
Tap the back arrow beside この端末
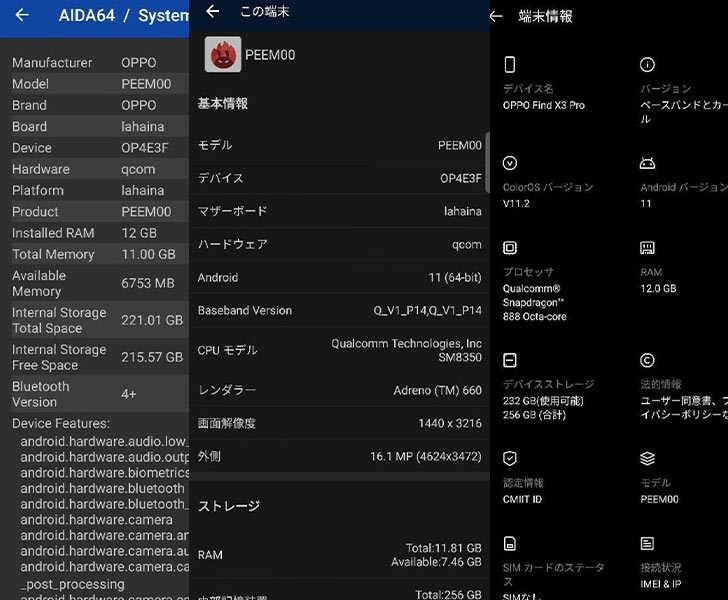[213, 11]
